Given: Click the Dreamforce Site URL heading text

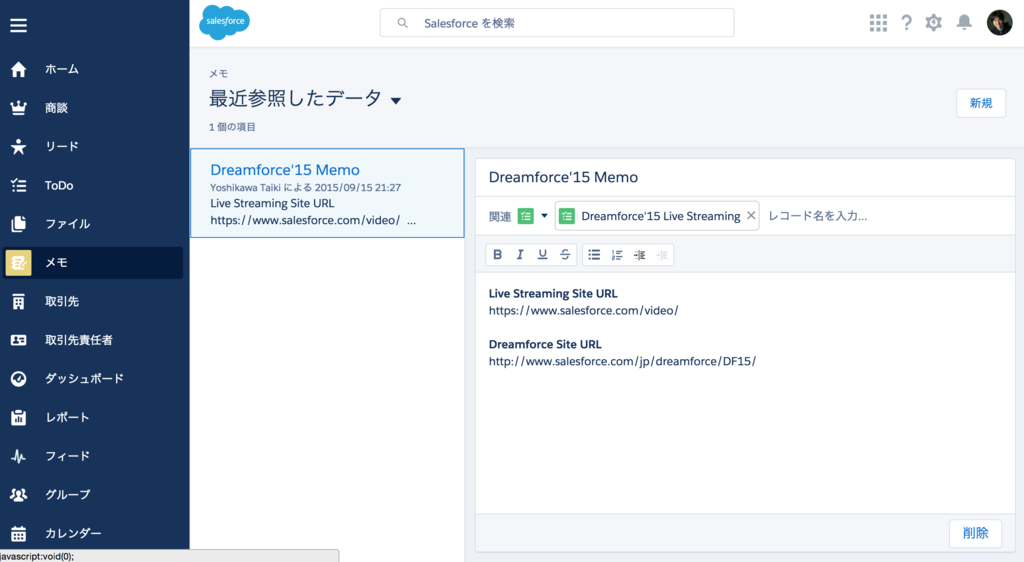Looking at the screenshot, I should point(545,345).
